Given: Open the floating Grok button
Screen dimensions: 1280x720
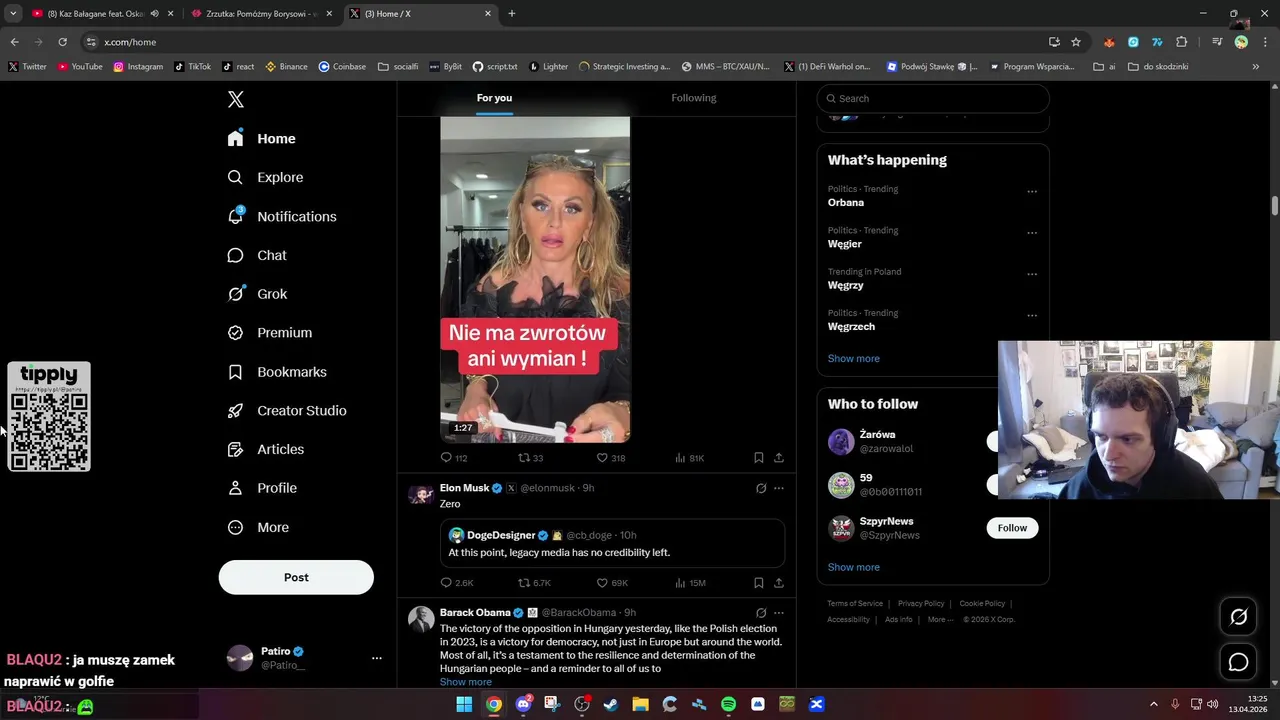Looking at the screenshot, I should point(1238,617).
